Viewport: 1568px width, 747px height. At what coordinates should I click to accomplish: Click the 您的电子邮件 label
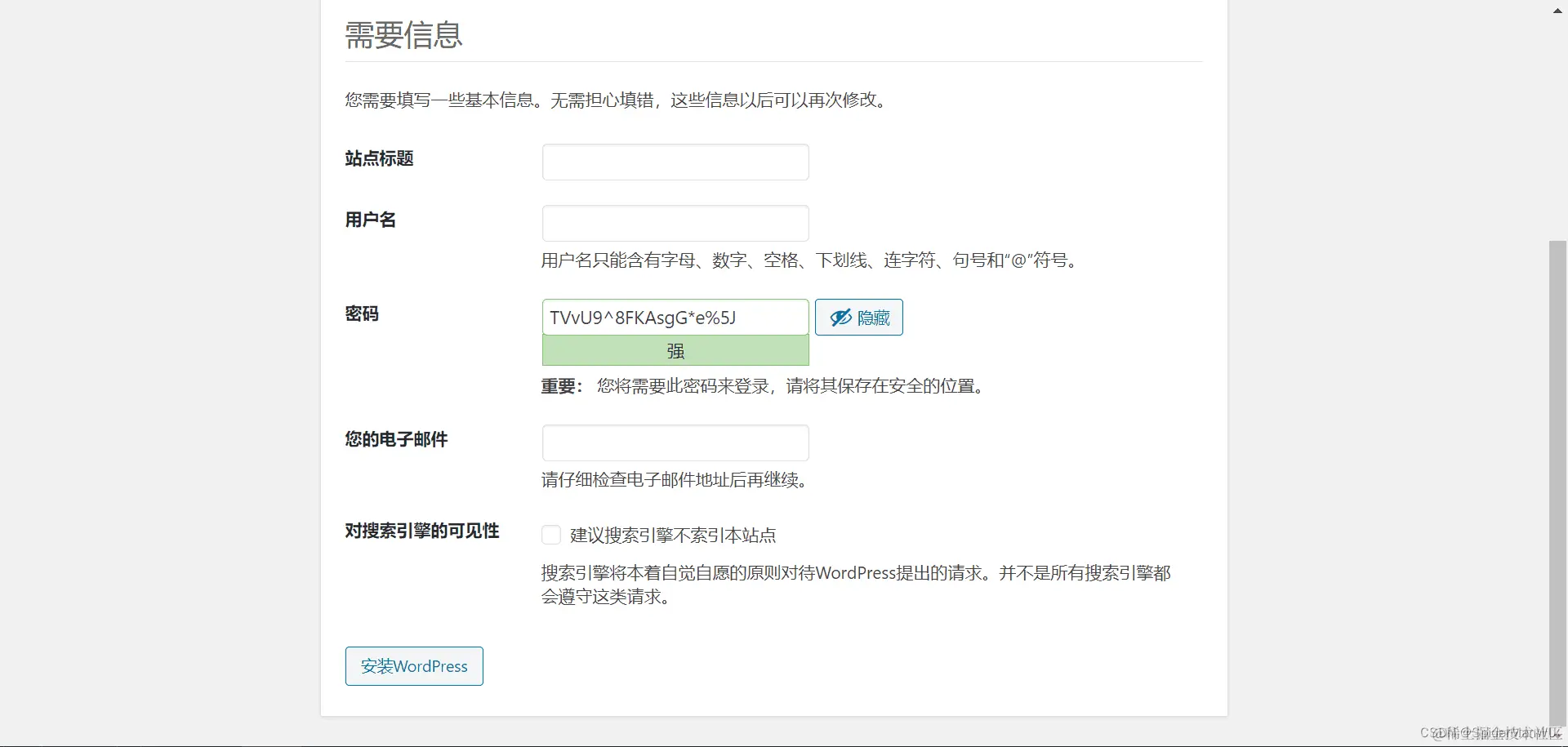click(x=396, y=439)
